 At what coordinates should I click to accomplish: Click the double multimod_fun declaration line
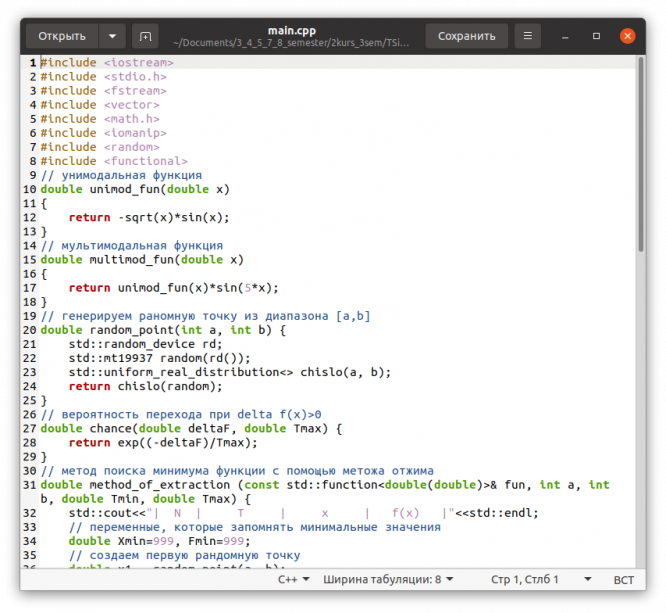pyautogui.click(x=141, y=259)
